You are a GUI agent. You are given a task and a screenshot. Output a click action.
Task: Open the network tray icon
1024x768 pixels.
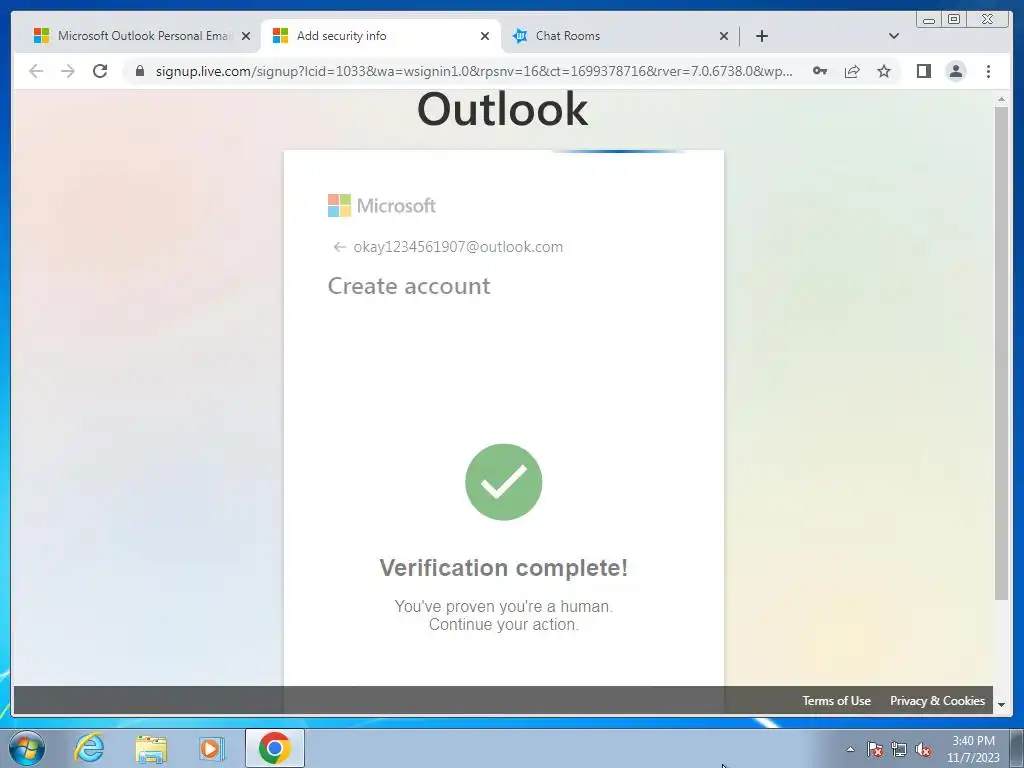[x=899, y=749]
